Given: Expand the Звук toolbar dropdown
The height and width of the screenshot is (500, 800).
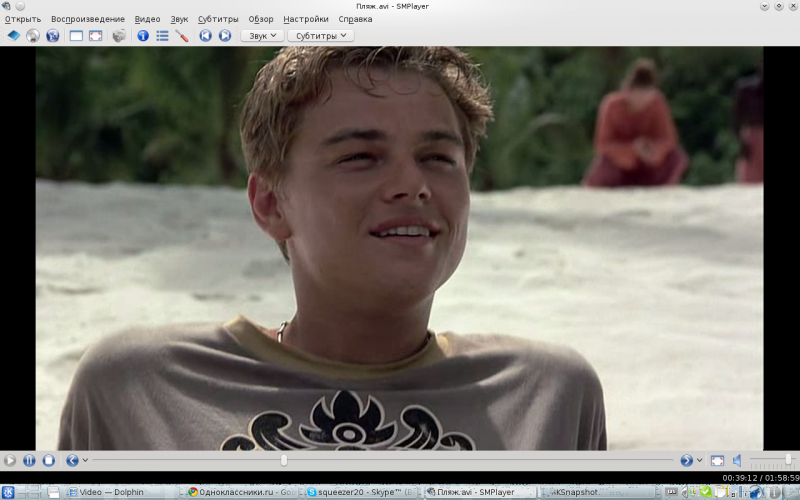Looking at the screenshot, I should (262, 36).
